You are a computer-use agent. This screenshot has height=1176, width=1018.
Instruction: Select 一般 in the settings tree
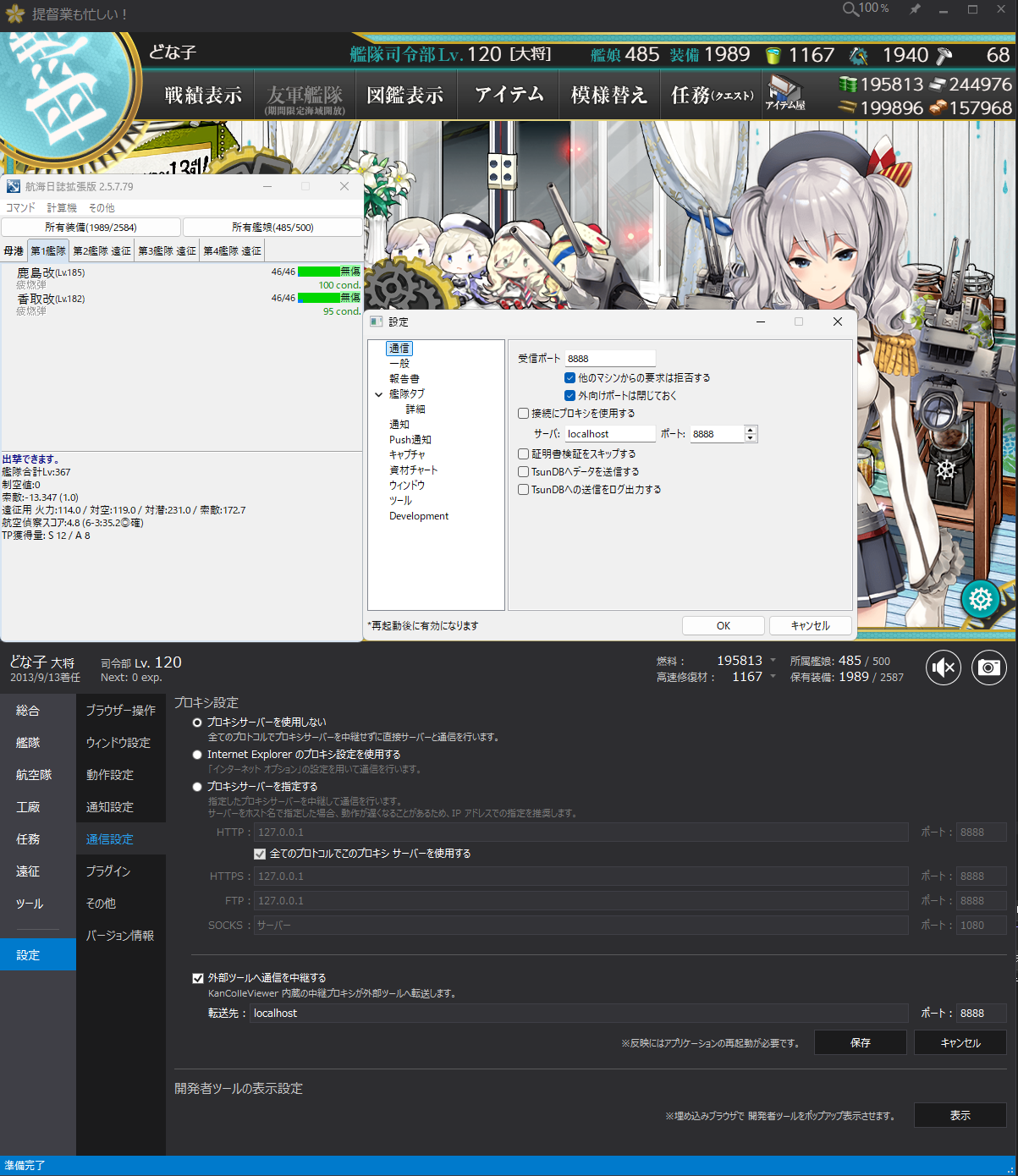399,364
